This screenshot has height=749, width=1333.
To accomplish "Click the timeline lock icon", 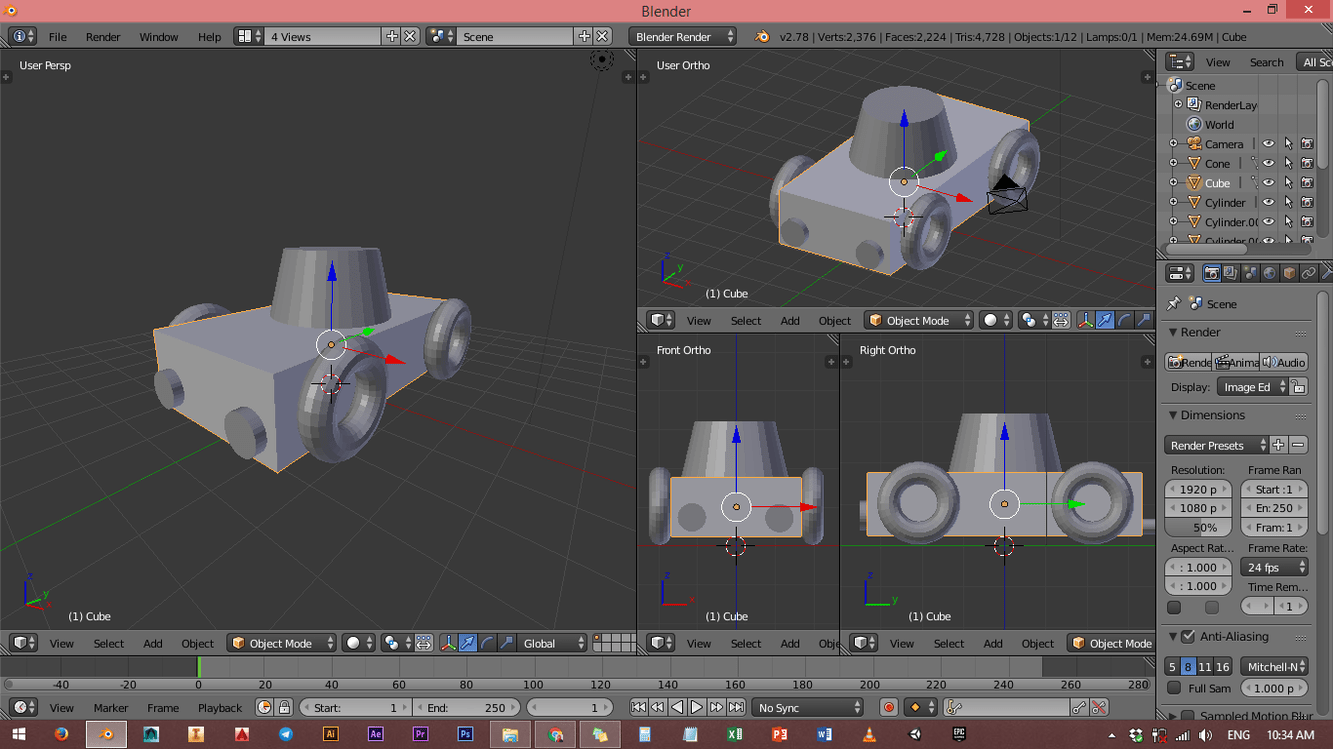I will point(284,707).
